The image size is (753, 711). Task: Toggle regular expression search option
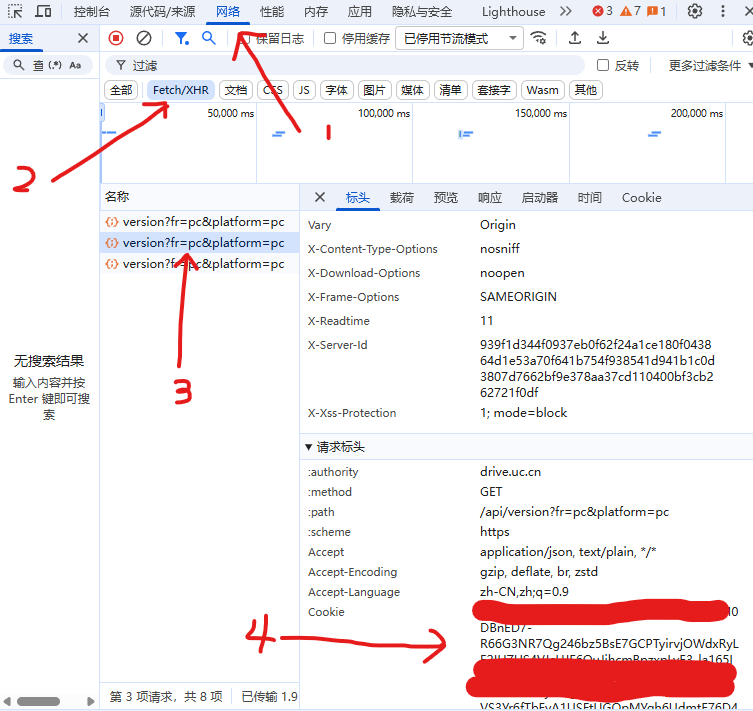pyautogui.click(x=55, y=65)
